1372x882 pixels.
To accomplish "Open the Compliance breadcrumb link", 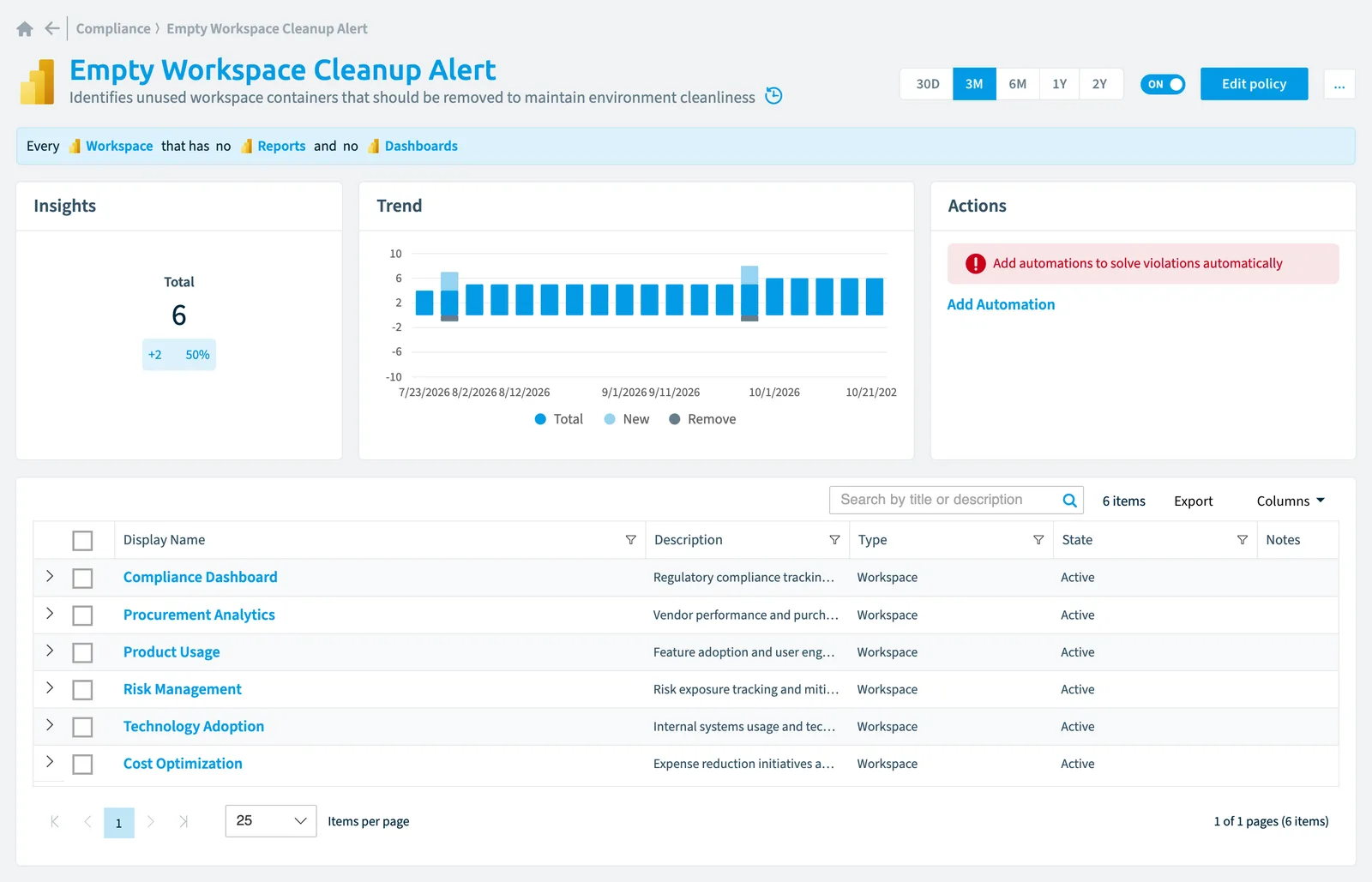I will click(113, 28).
